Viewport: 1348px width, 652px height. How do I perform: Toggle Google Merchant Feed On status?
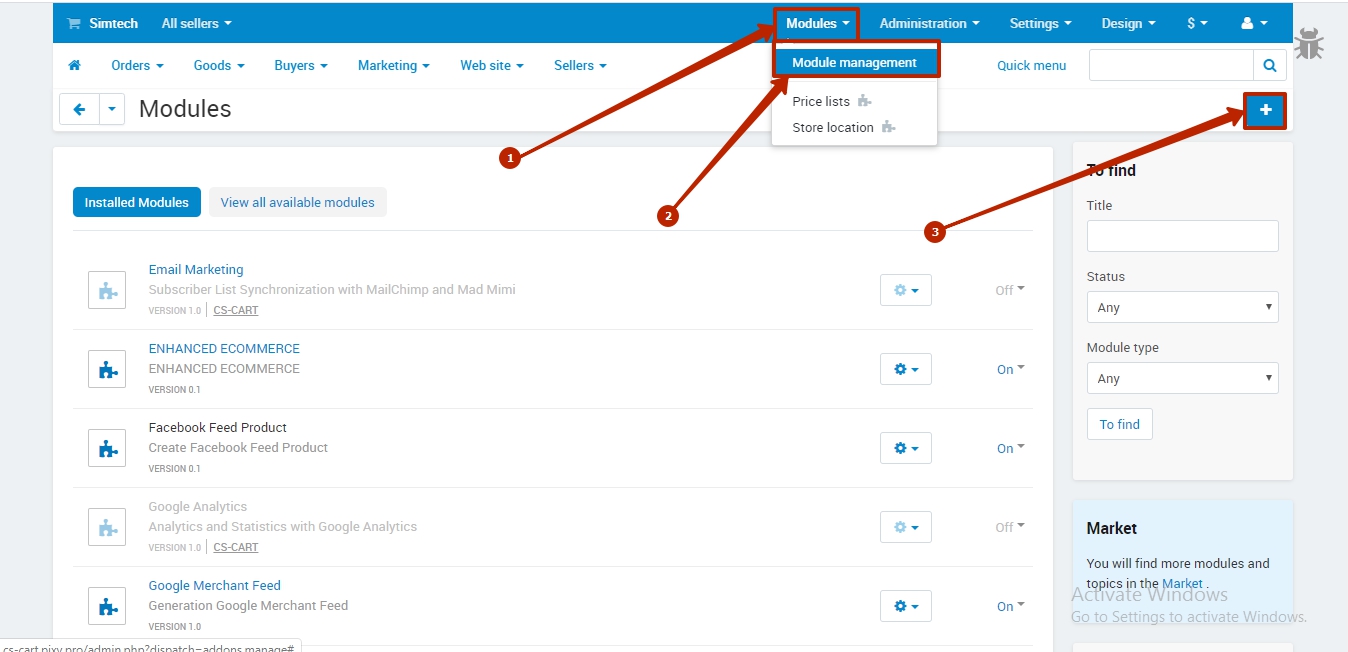pos(1010,606)
